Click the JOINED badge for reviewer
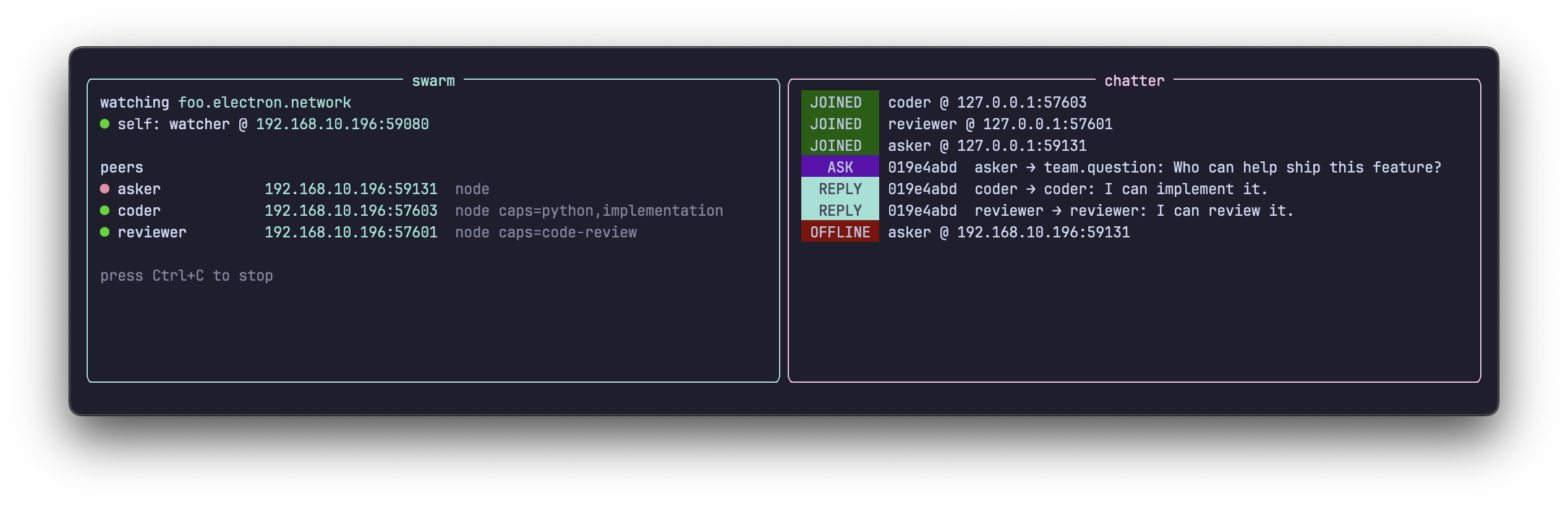This screenshot has height=507, width=1568. 840,124
